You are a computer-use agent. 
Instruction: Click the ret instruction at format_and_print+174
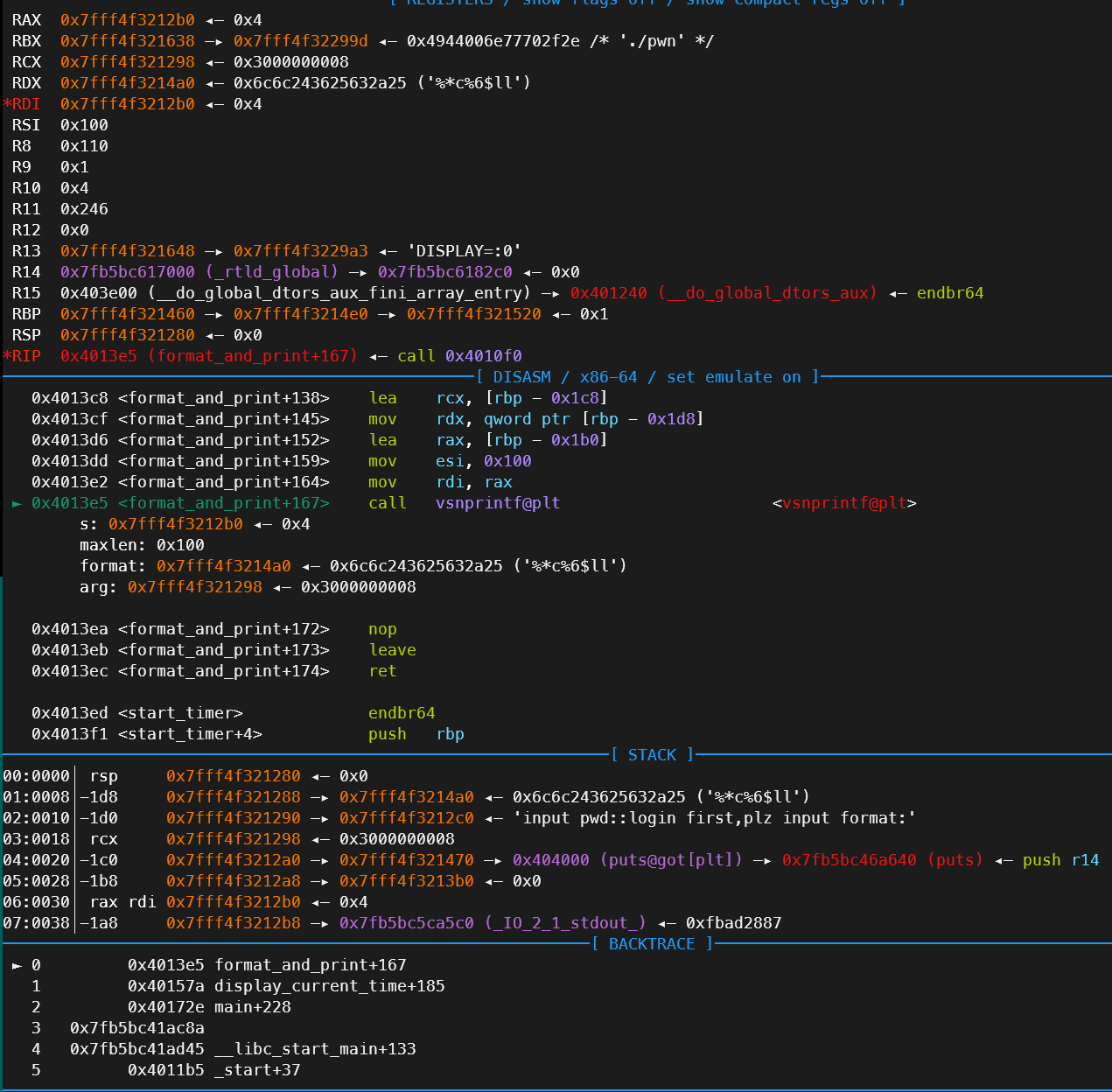[x=382, y=671]
